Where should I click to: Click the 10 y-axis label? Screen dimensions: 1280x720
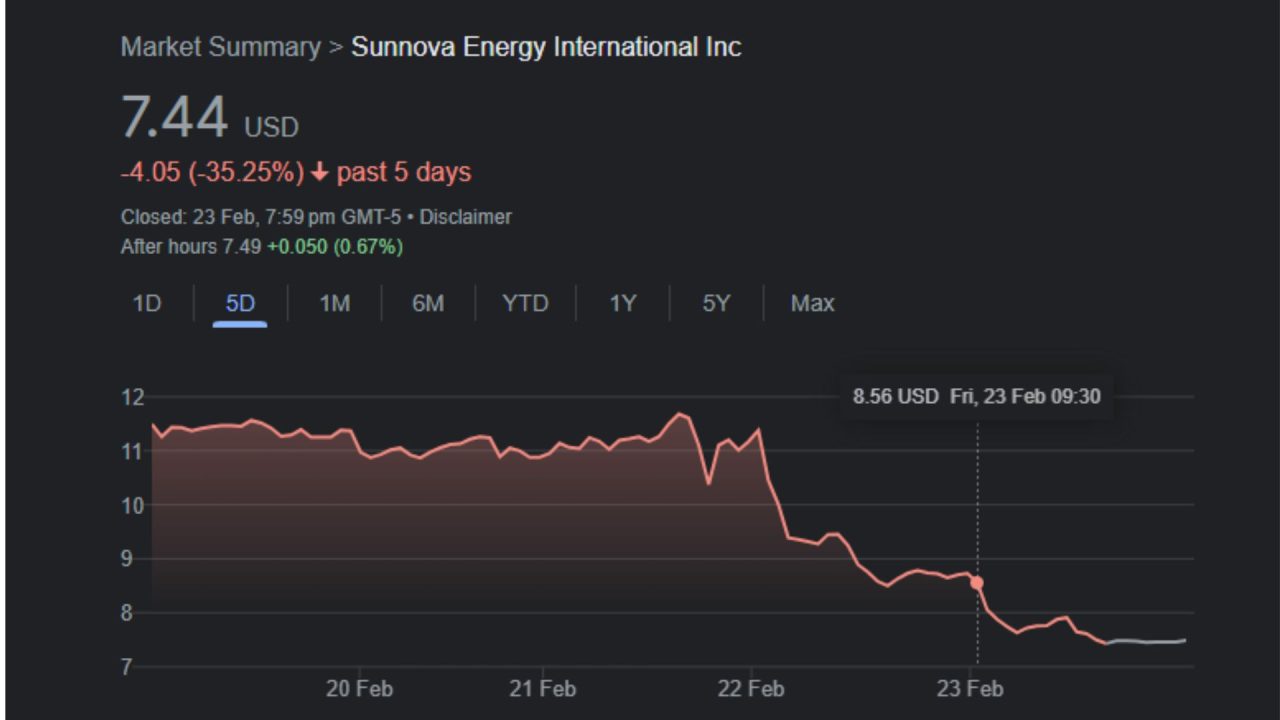click(132, 505)
